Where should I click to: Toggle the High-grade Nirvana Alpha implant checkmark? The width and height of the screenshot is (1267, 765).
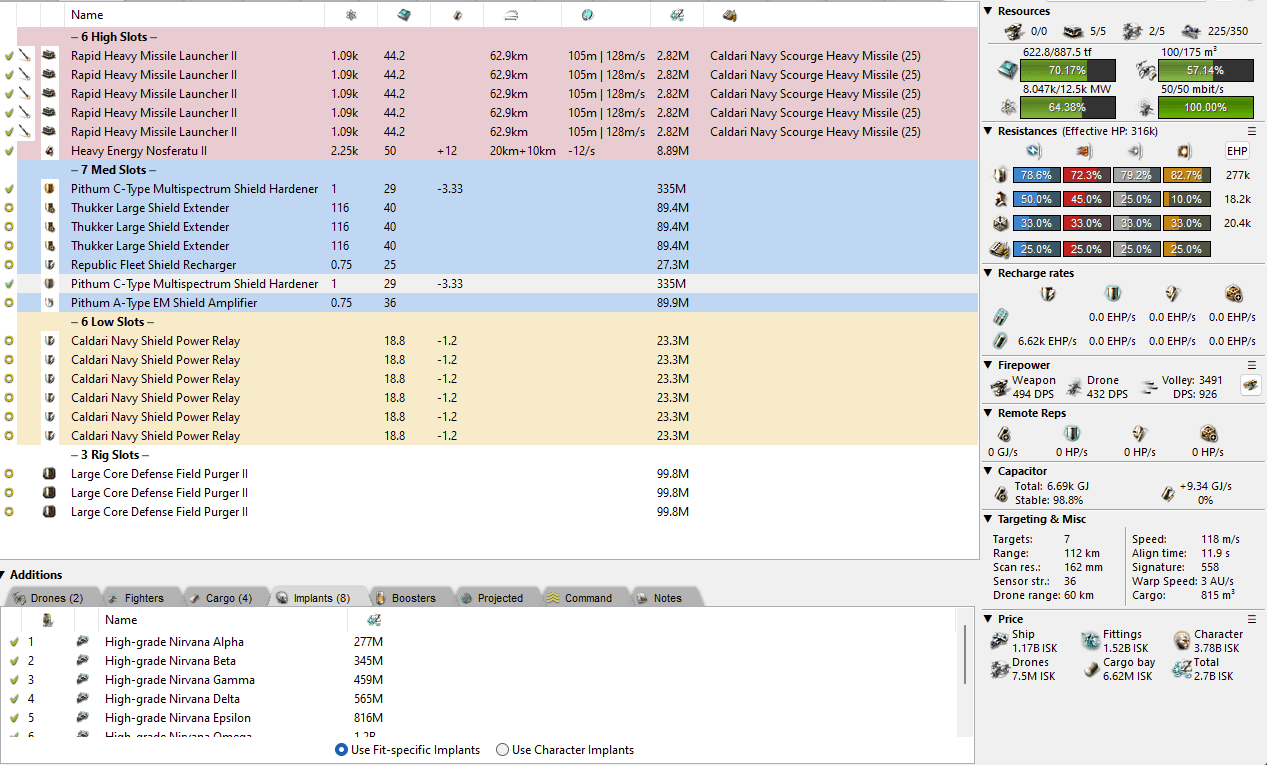pos(14,642)
